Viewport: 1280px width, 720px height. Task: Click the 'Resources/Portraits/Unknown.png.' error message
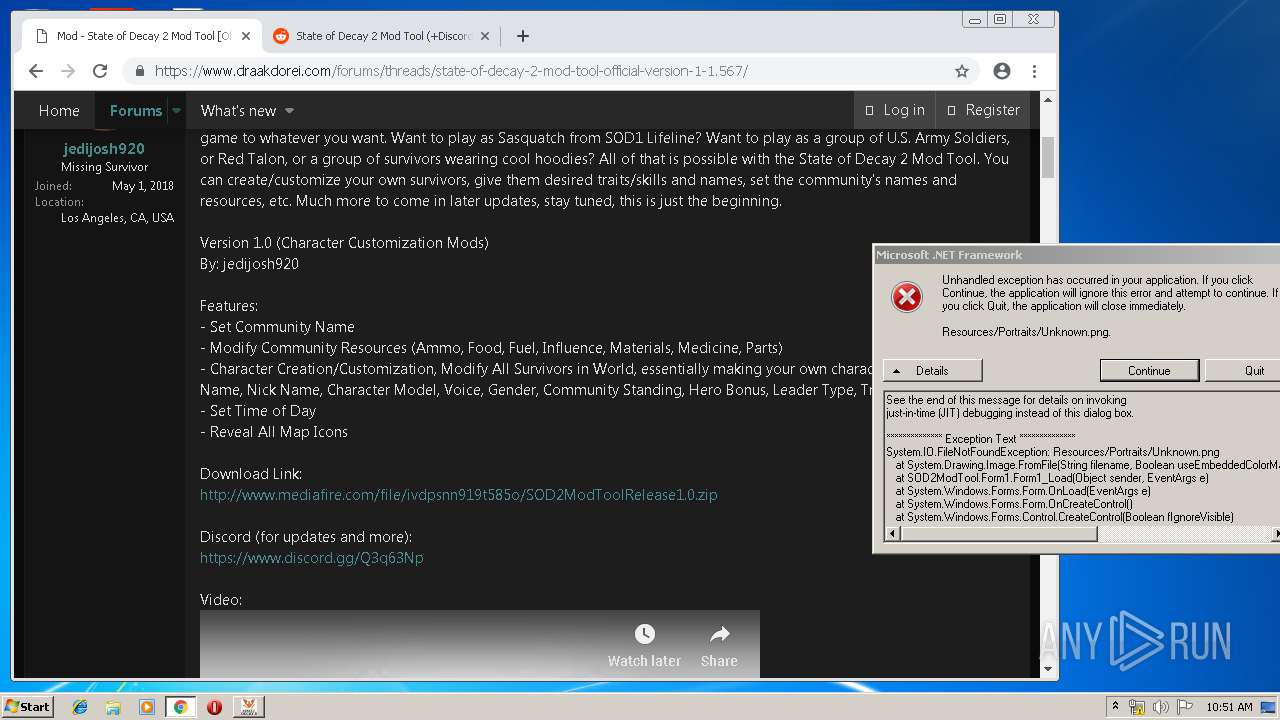(1026, 332)
